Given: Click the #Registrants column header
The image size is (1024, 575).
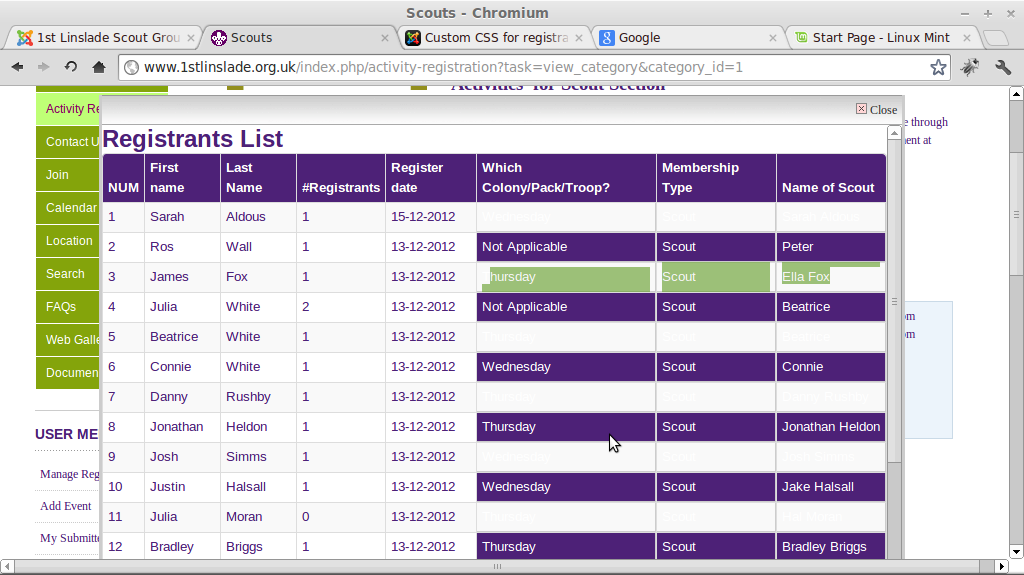Looking at the screenshot, I should 341,178.
